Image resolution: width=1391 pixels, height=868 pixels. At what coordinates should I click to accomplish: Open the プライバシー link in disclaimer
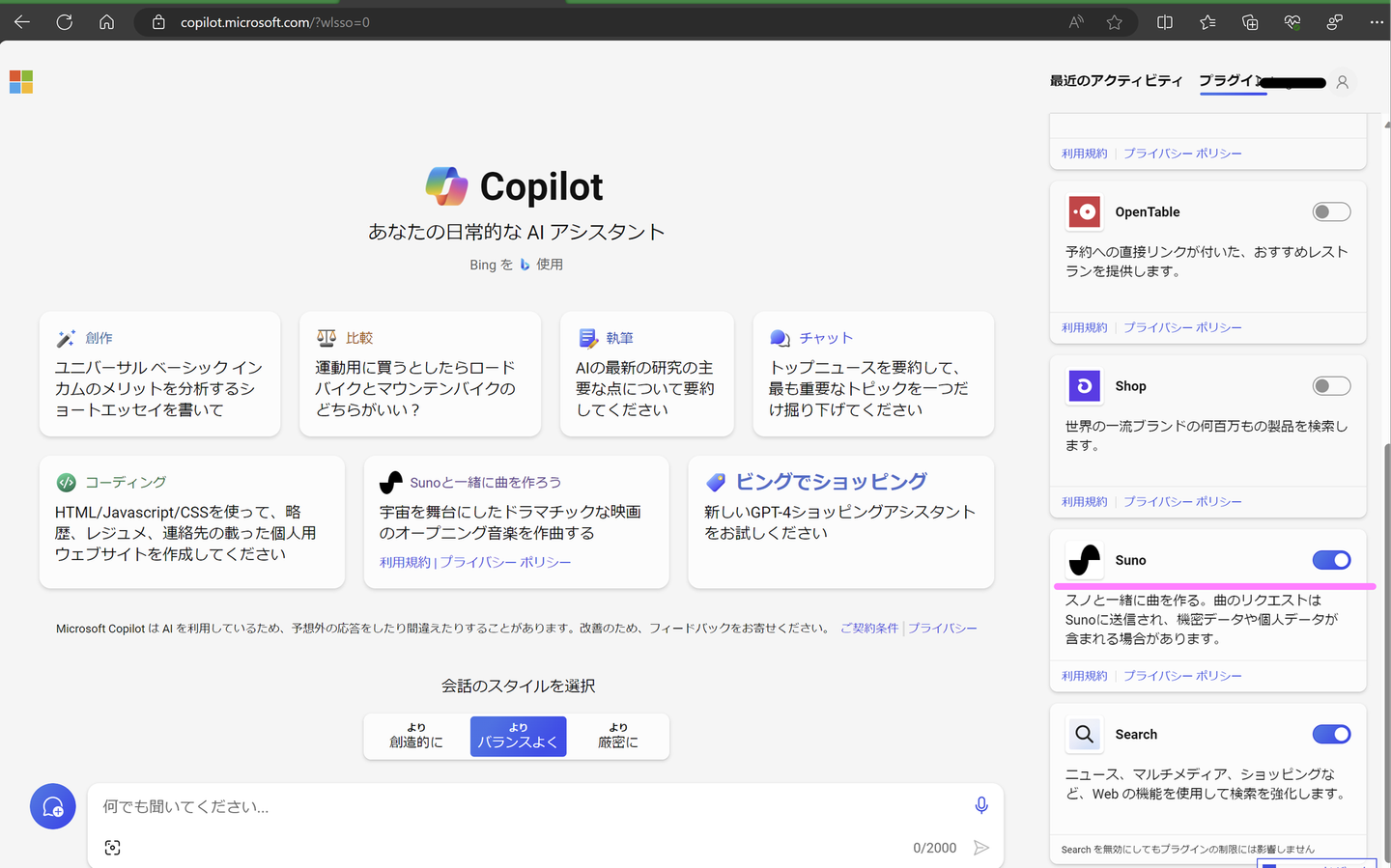click(x=942, y=629)
